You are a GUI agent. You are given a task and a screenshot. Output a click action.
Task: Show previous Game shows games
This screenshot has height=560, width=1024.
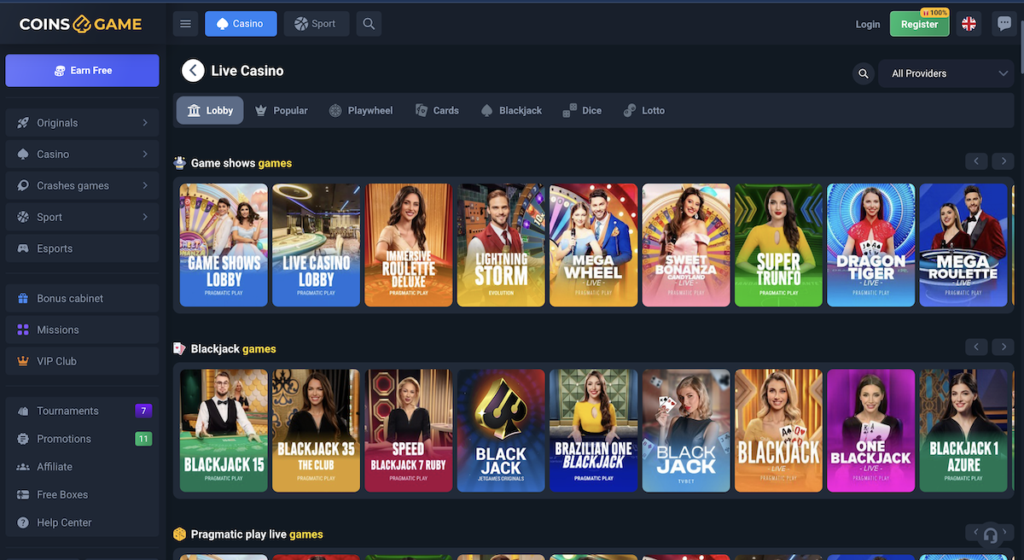coord(976,161)
